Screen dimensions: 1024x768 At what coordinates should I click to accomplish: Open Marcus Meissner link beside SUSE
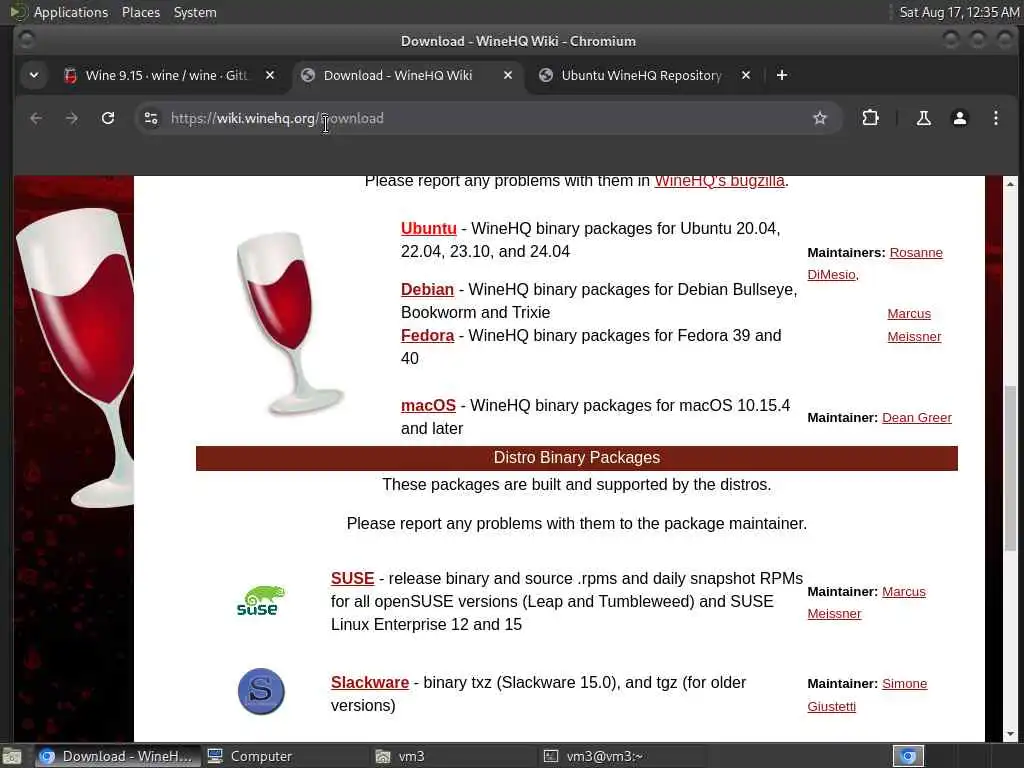pyautogui.click(x=903, y=592)
